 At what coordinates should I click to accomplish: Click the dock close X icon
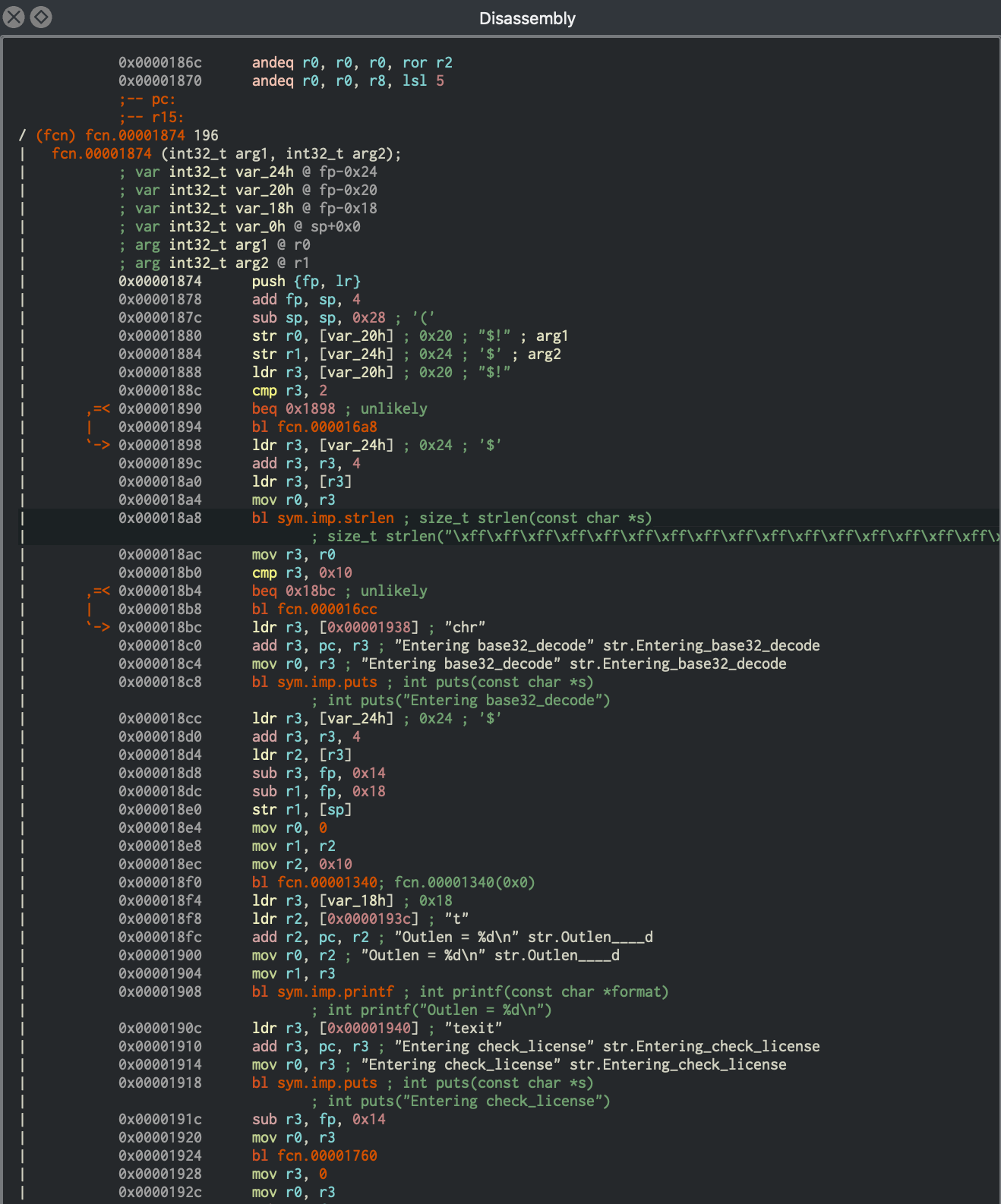[14, 17]
